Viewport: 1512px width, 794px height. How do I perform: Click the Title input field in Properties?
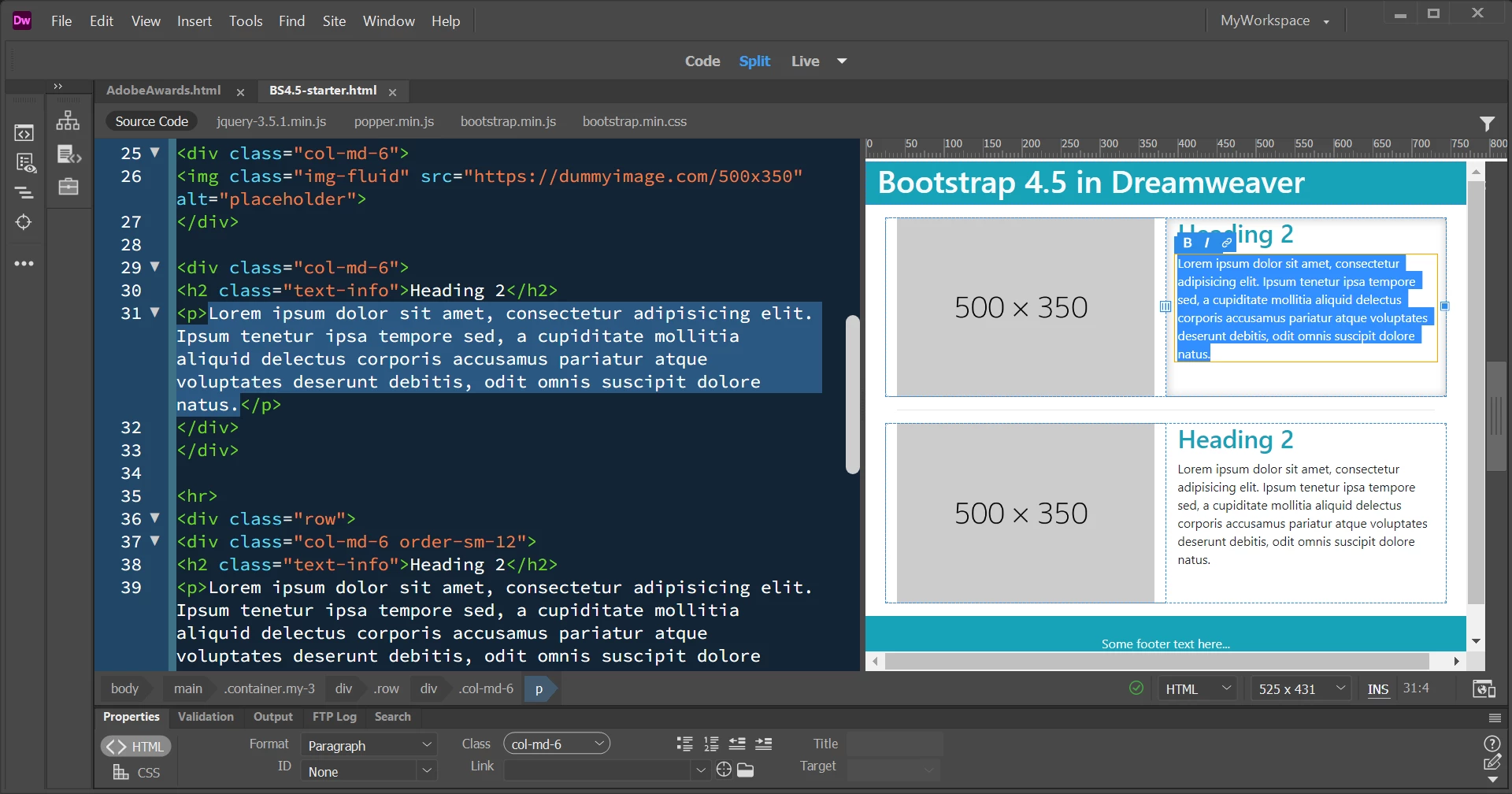pos(895,744)
